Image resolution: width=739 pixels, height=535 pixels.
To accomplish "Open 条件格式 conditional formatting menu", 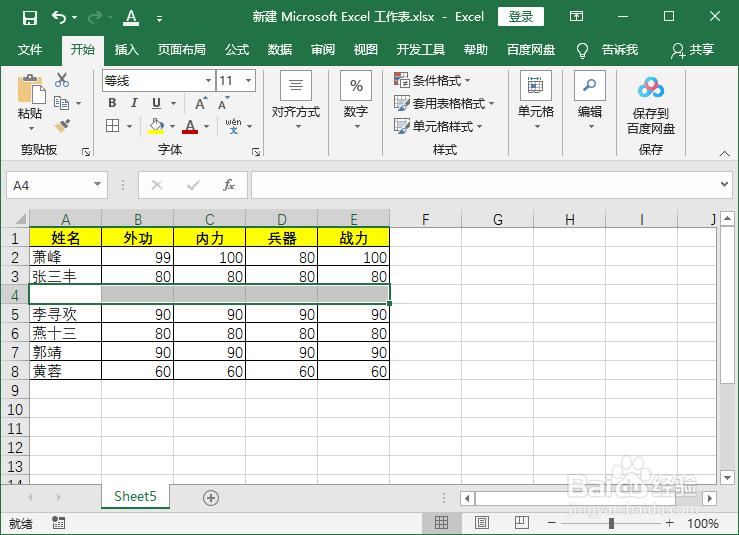I will tap(432, 81).
